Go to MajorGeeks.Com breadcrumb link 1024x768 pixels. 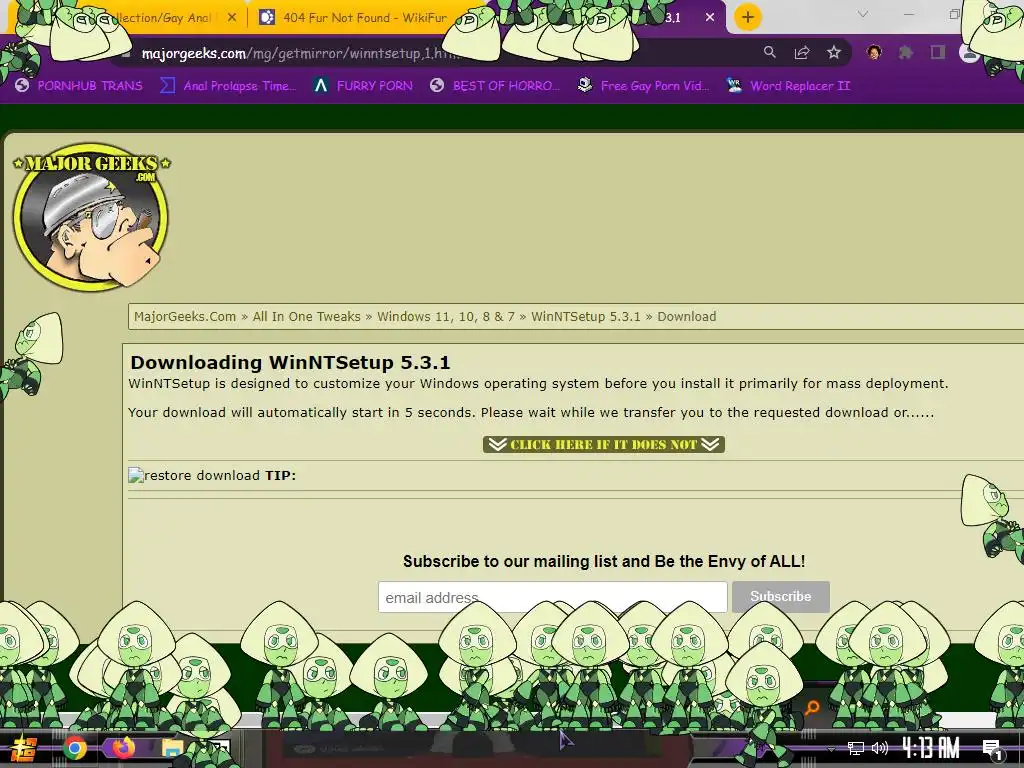pos(185,317)
